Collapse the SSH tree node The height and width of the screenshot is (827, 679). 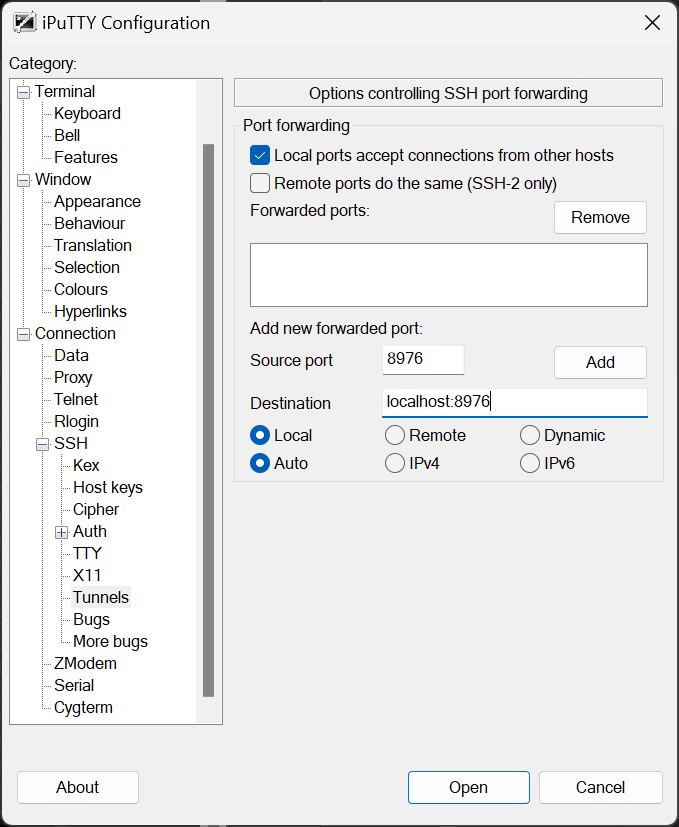point(42,445)
